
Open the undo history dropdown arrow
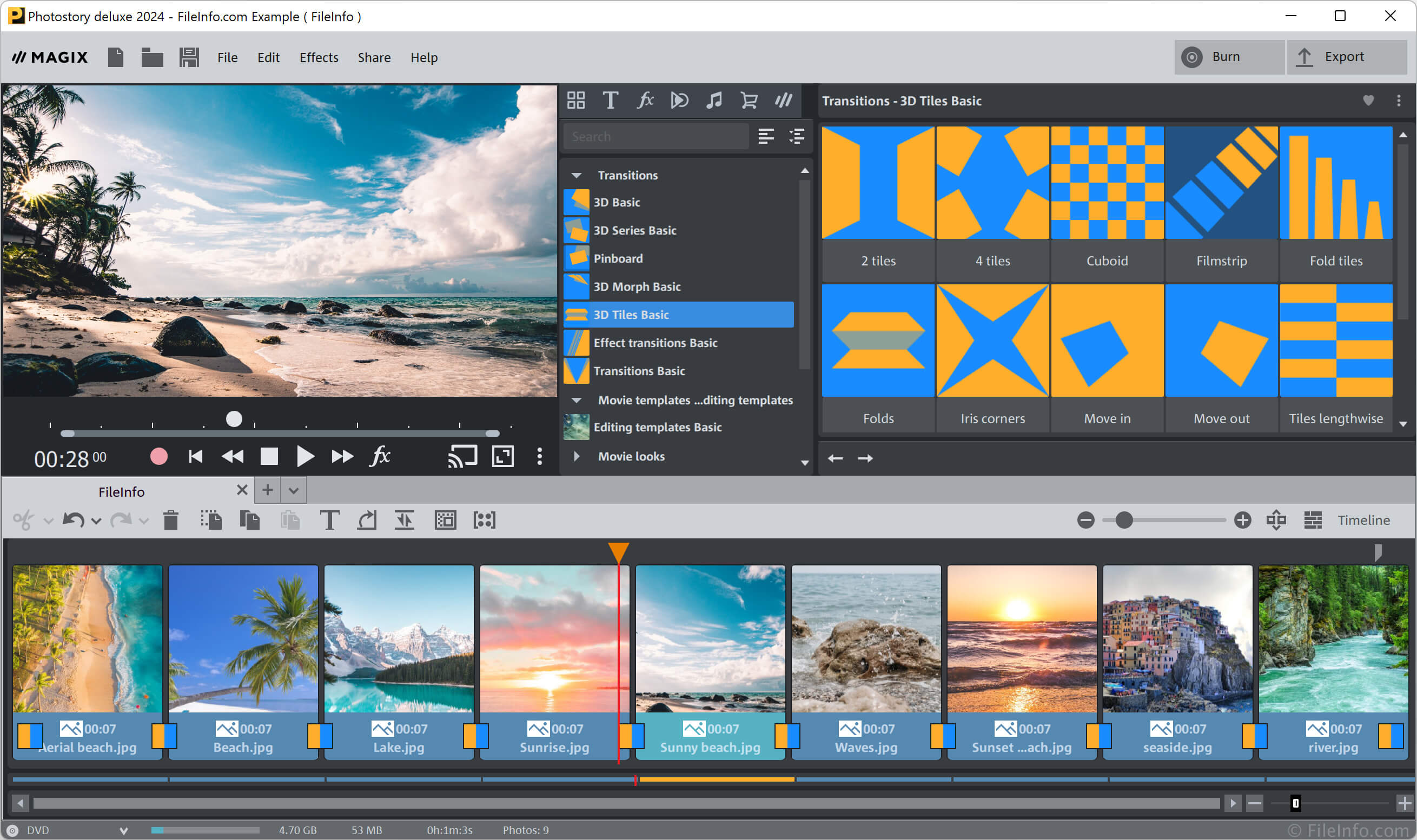tap(96, 521)
